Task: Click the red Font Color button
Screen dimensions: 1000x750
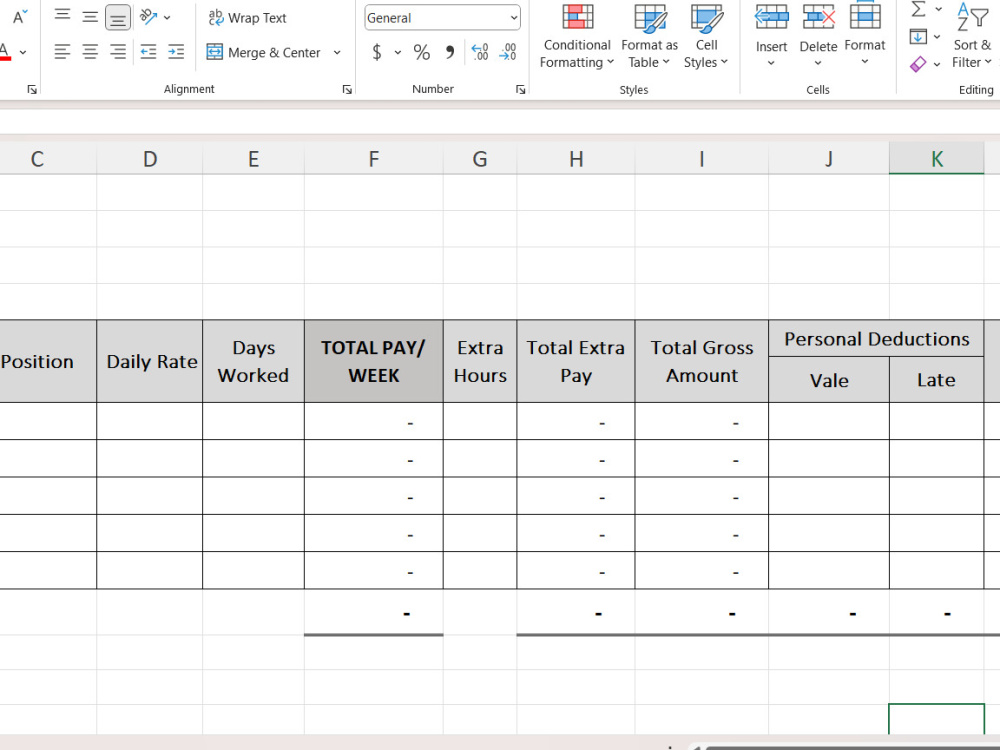Action: pos(5,52)
